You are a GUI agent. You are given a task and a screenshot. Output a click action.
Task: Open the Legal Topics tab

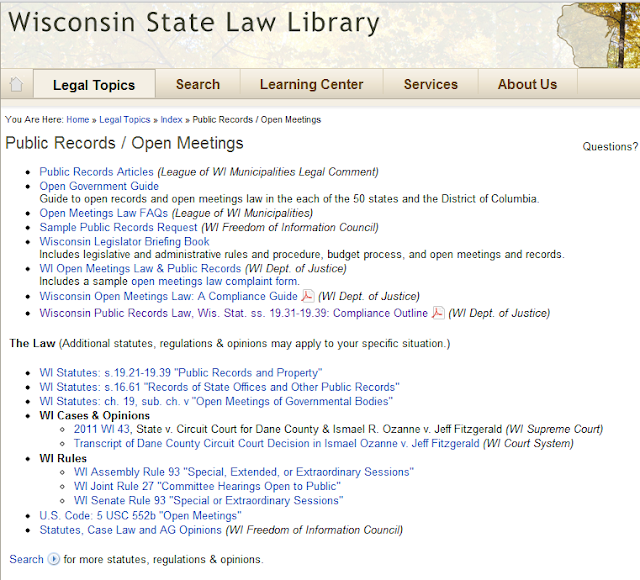coord(94,85)
